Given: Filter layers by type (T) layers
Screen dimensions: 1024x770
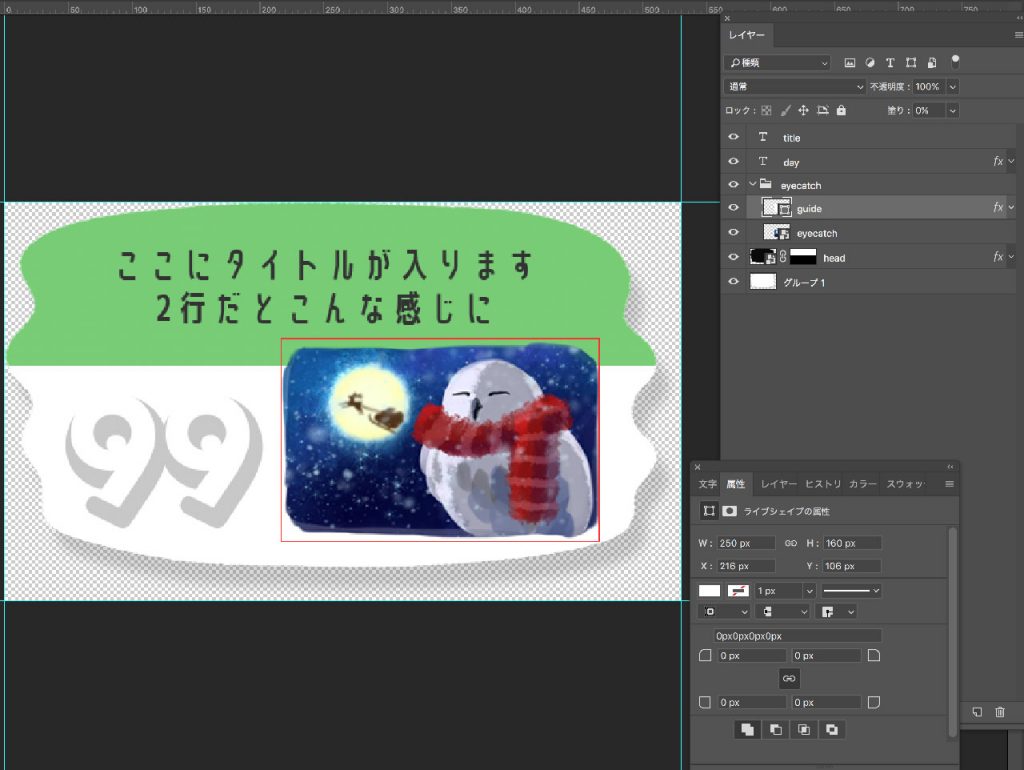Looking at the screenshot, I should point(890,62).
